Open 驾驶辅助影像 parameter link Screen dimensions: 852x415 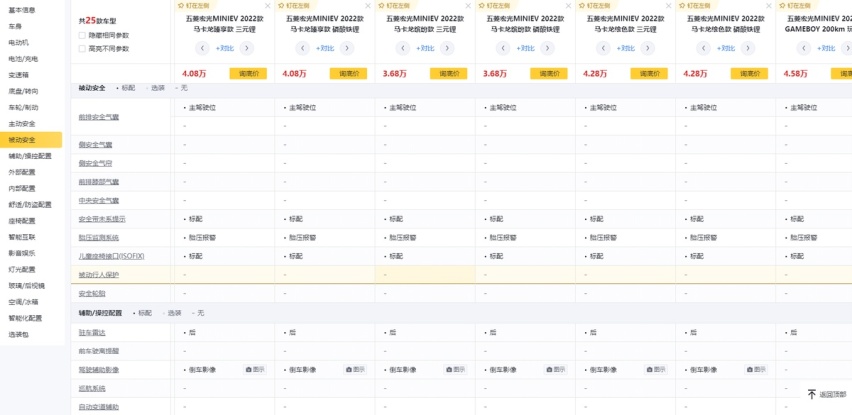click(99, 369)
